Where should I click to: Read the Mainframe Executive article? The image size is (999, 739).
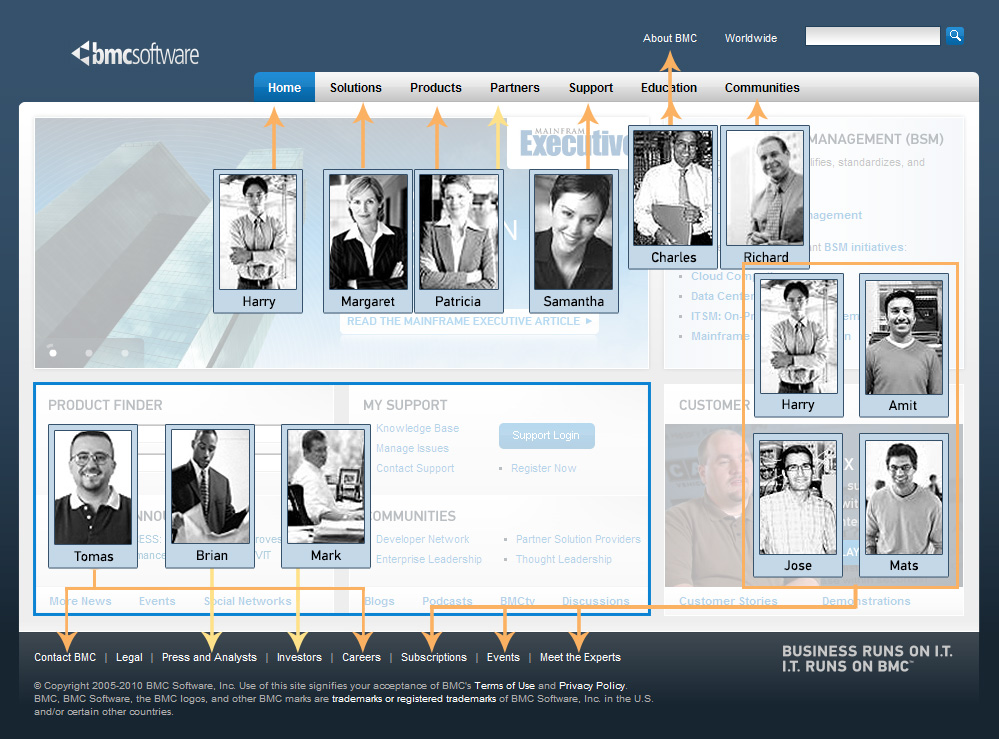[x=468, y=321]
